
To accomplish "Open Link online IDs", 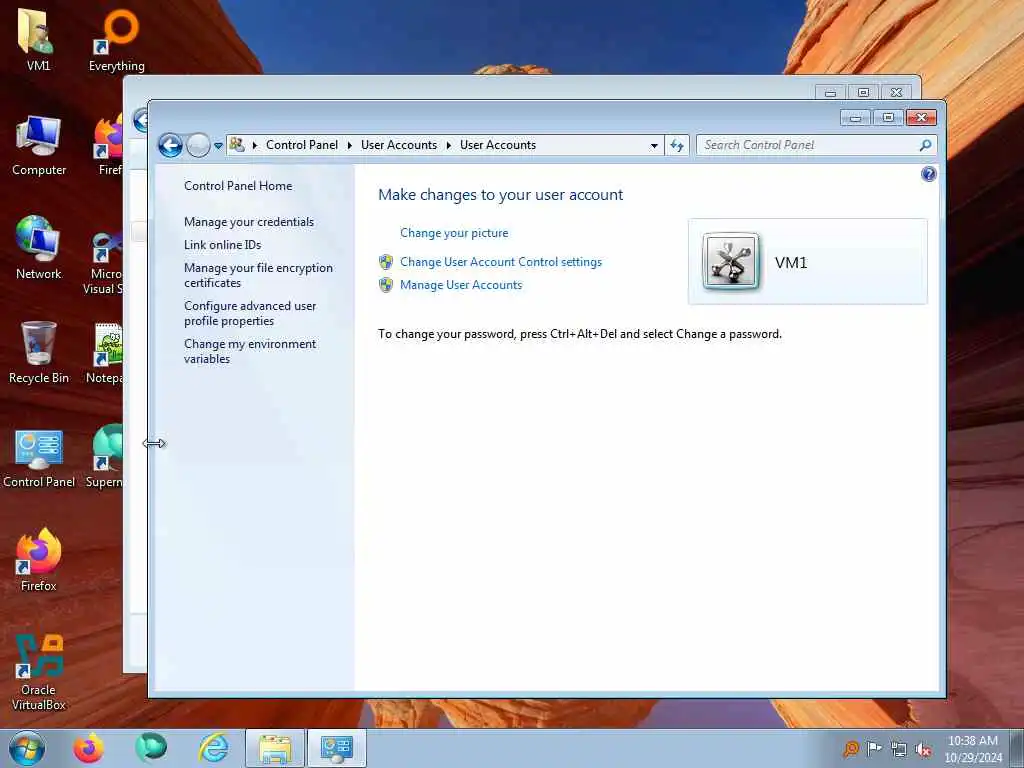I will coord(222,245).
